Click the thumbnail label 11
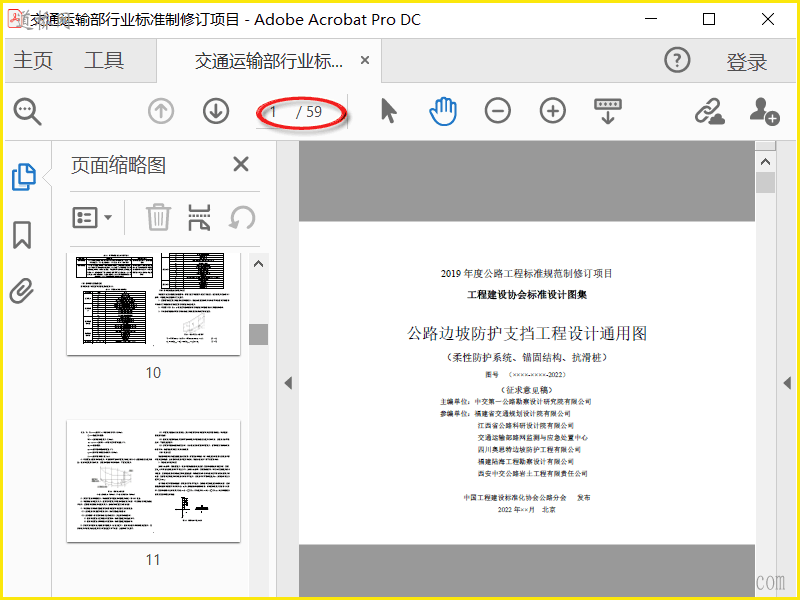The height and width of the screenshot is (600, 800). [153, 560]
